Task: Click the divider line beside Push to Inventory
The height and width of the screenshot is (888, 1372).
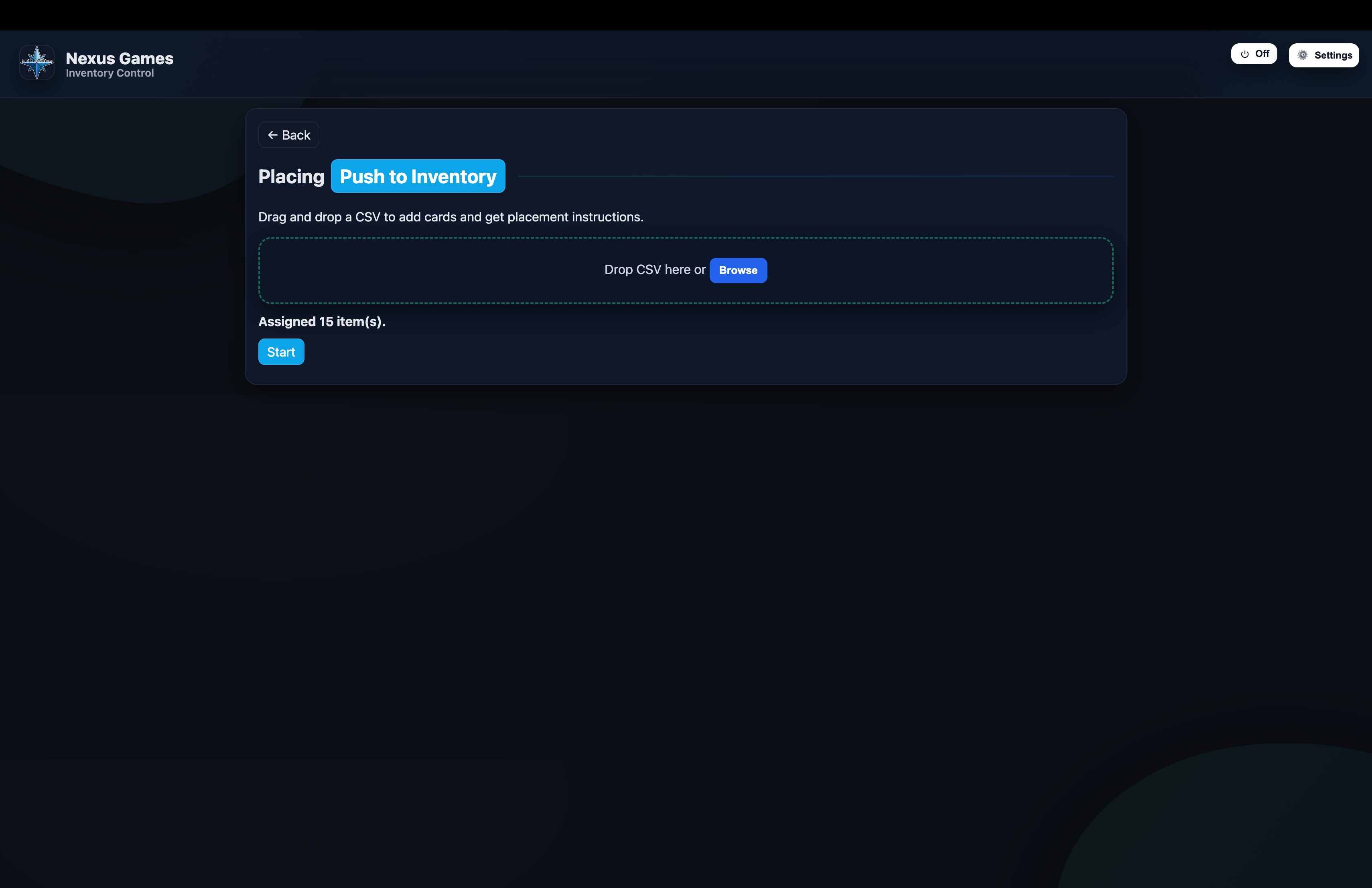Action: (815, 176)
